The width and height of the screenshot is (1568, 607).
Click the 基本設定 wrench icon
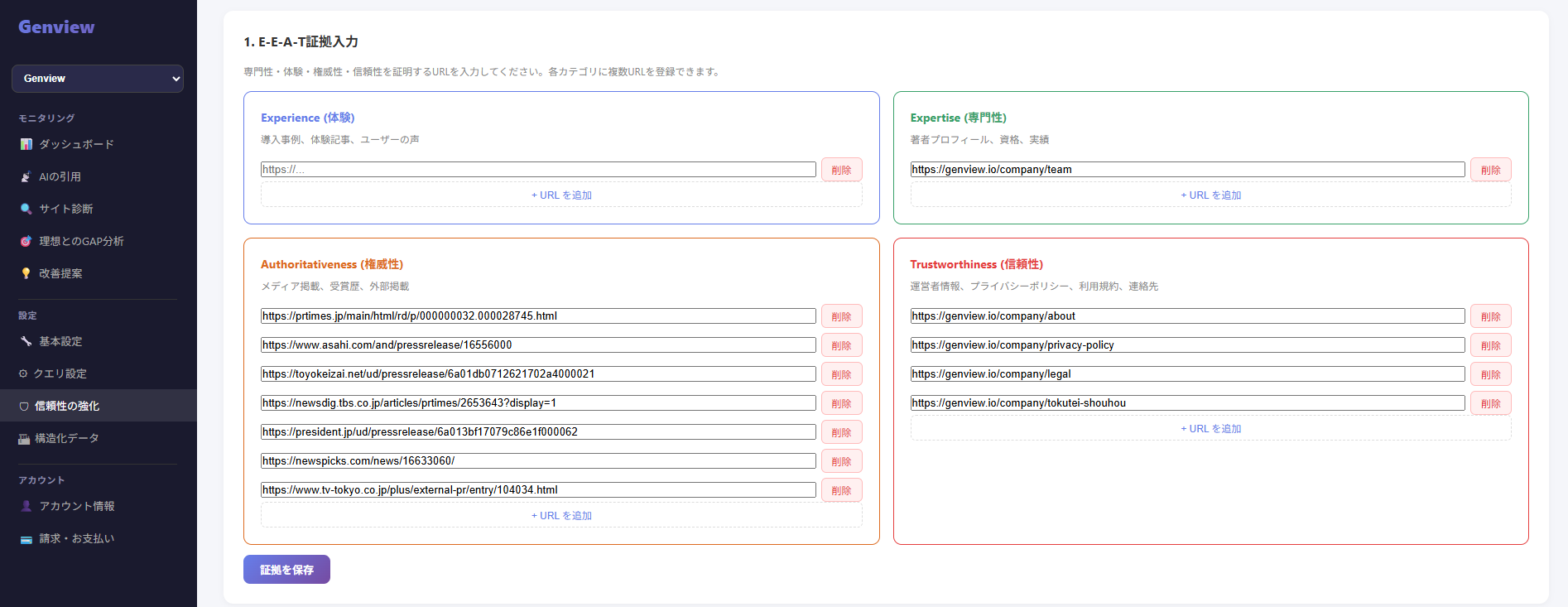(x=26, y=341)
